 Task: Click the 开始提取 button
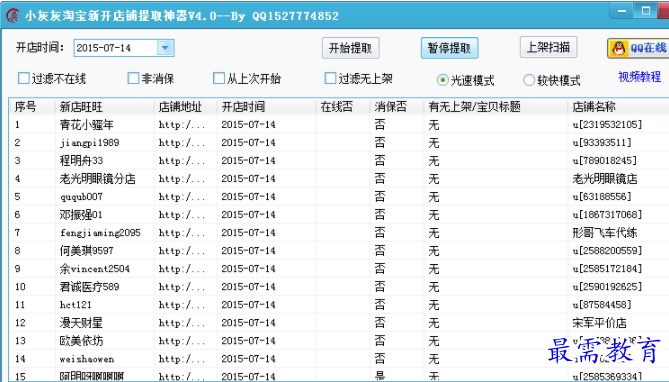[x=351, y=48]
